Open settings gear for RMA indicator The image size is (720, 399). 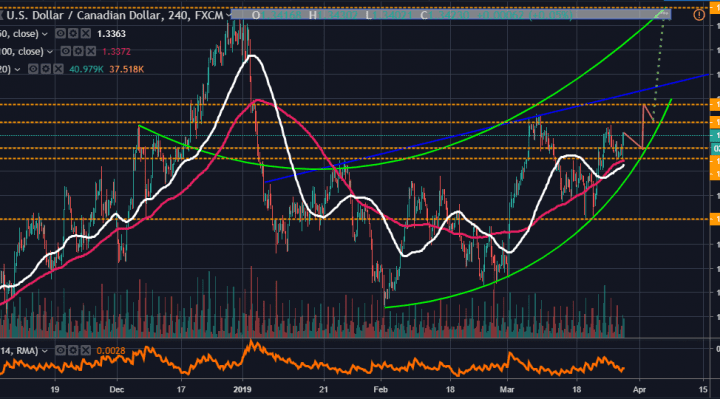point(73,351)
